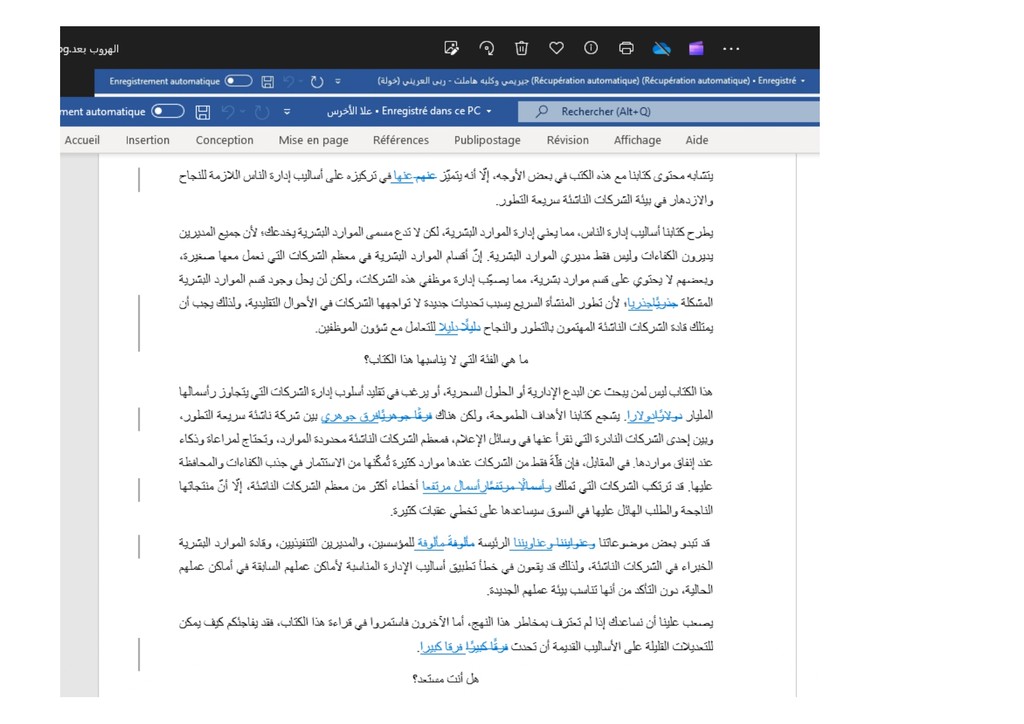Image resolution: width=1024 pixels, height=724 pixels.
Task: Click the heading 'ما هي الفئة التي لا يناسبها هذا الكتاب؟'
Action: 446,359
